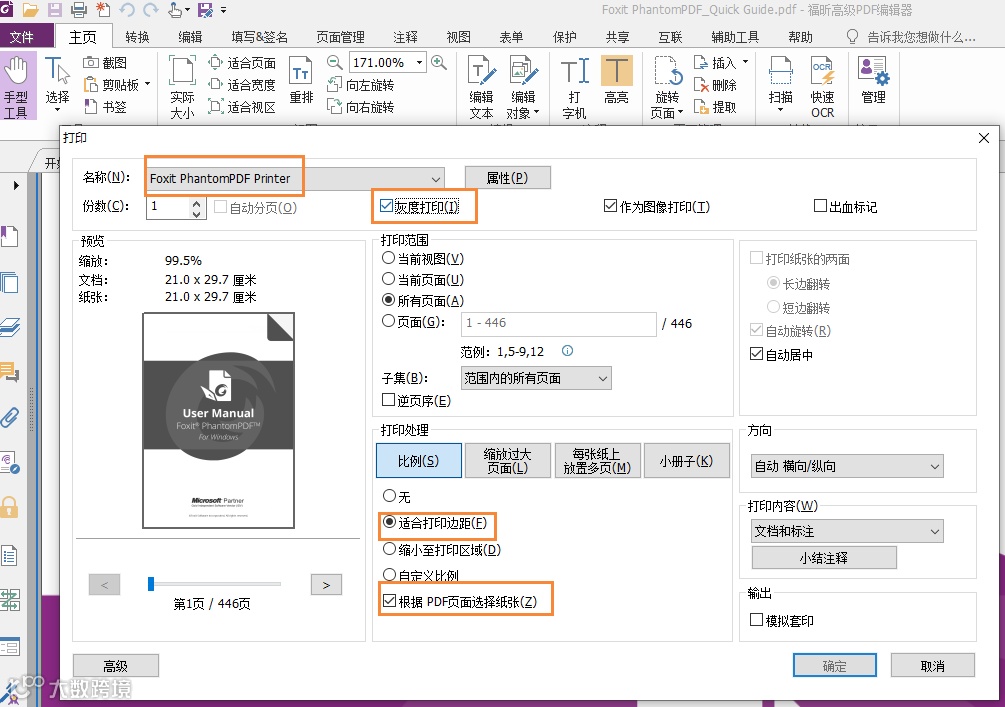Click the undo arrow in quick access toolbar
The width and height of the screenshot is (1005, 707).
tap(127, 10)
